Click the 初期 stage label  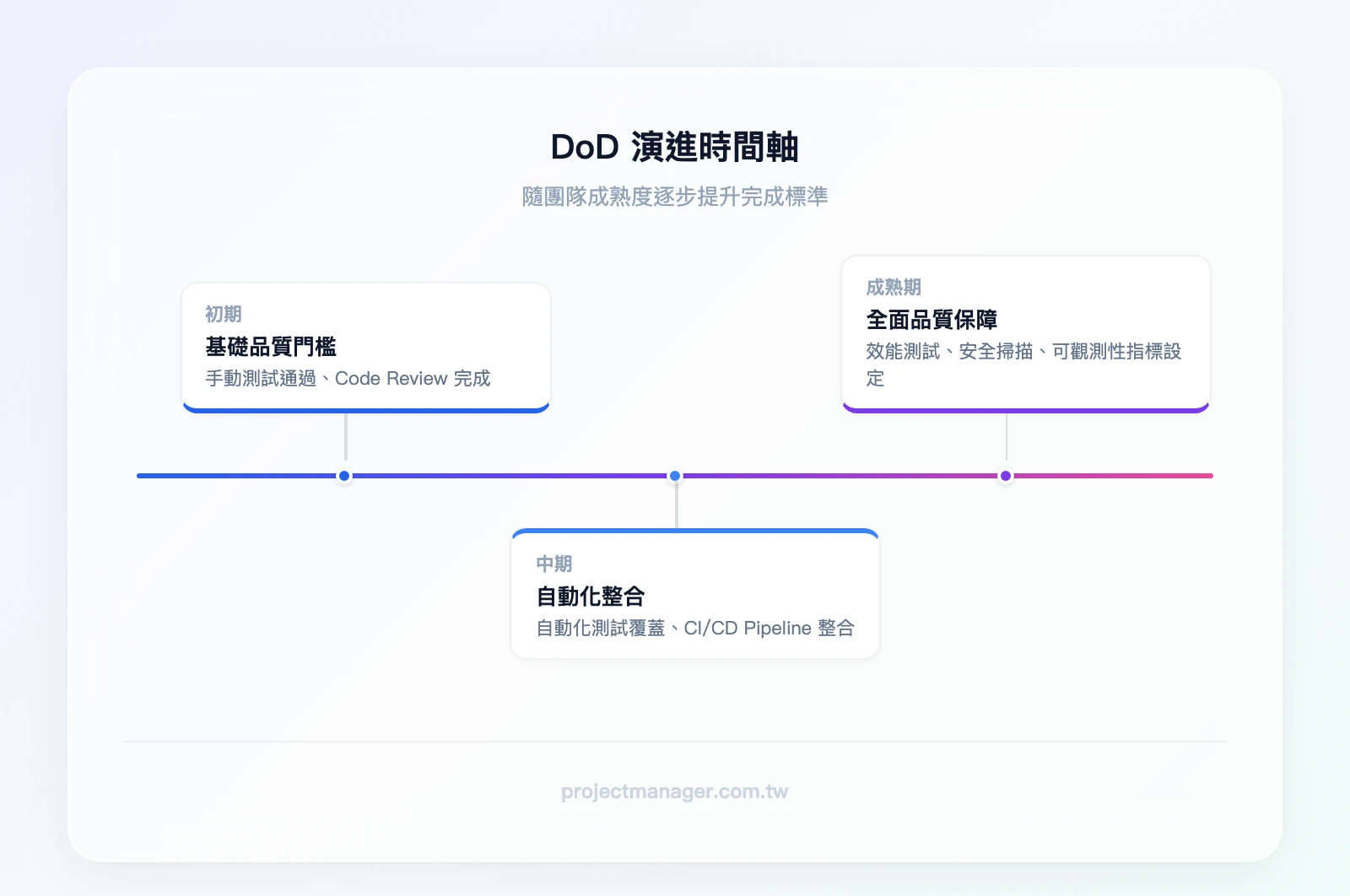tap(221, 315)
